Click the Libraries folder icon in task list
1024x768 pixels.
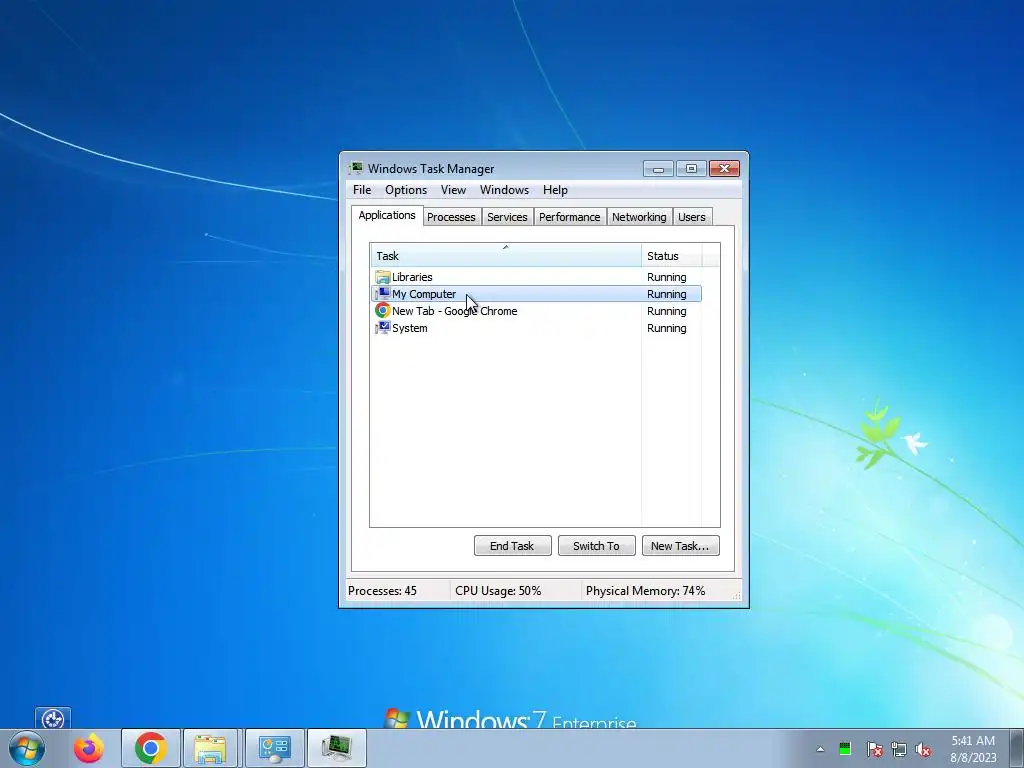(x=383, y=277)
